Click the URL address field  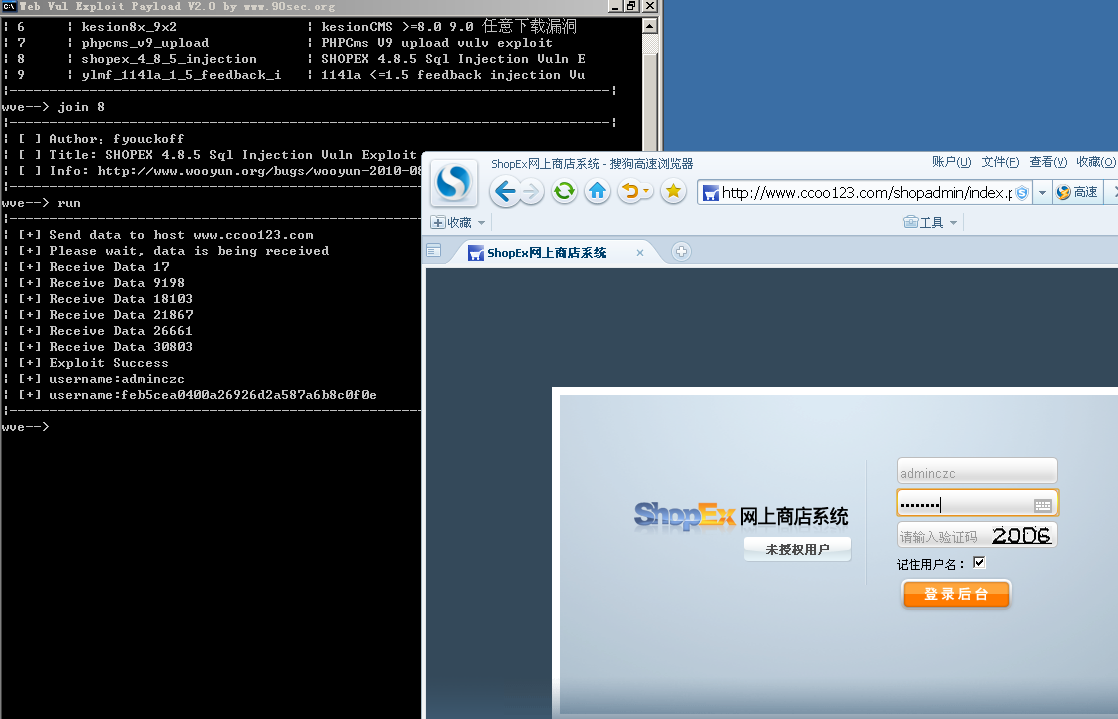coord(866,193)
